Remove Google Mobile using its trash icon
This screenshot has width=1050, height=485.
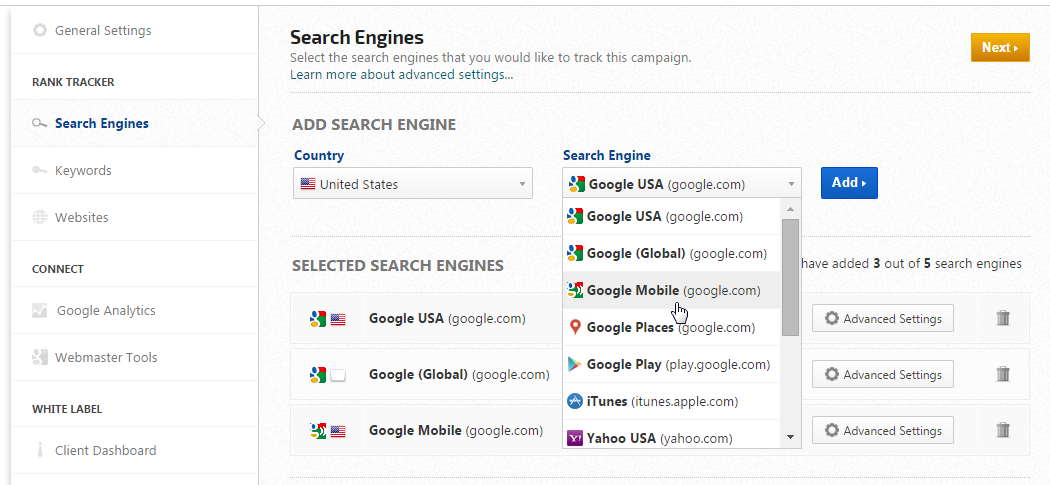pyautogui.click(x=1003, y=430)
